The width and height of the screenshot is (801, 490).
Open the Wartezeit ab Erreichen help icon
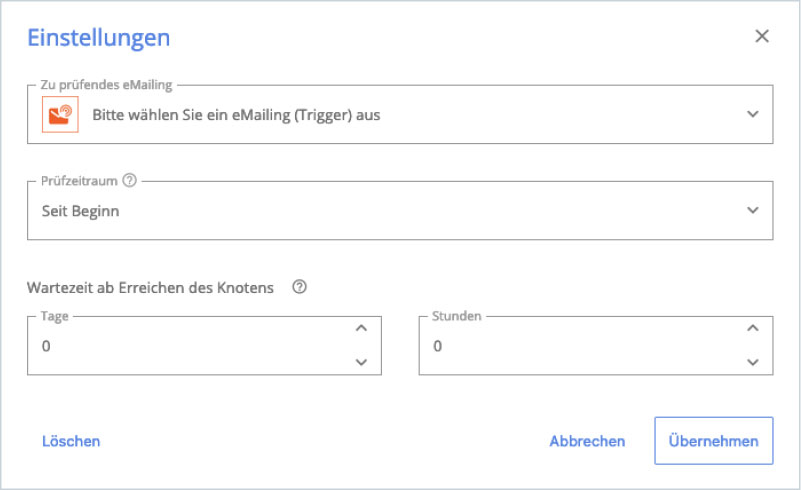pyautogui.click(x=299, y=287)
